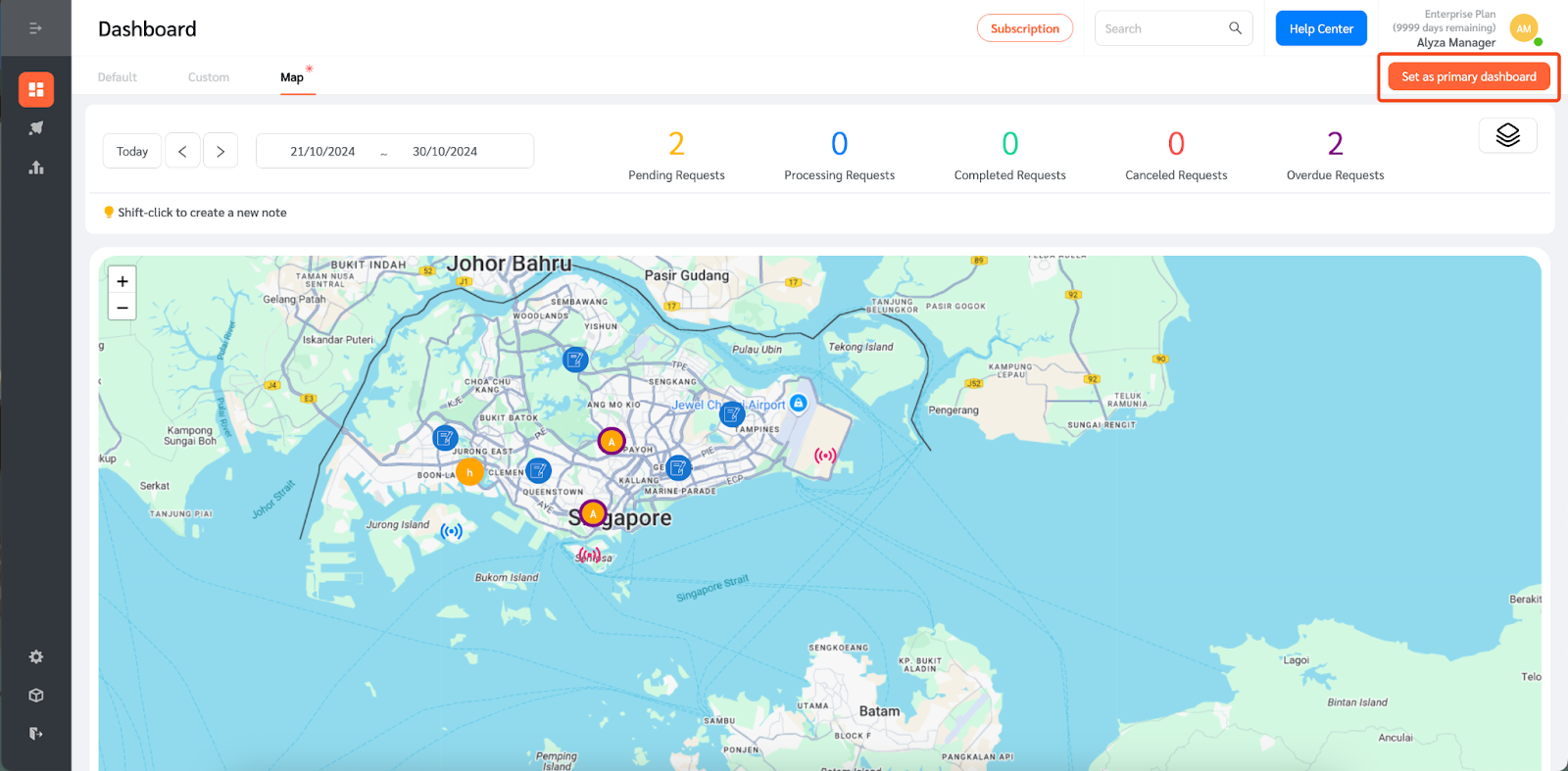The width and height of the screenshot is (1568, 771).
Task: Switch to the Custom tab
Action: (209, 77)
